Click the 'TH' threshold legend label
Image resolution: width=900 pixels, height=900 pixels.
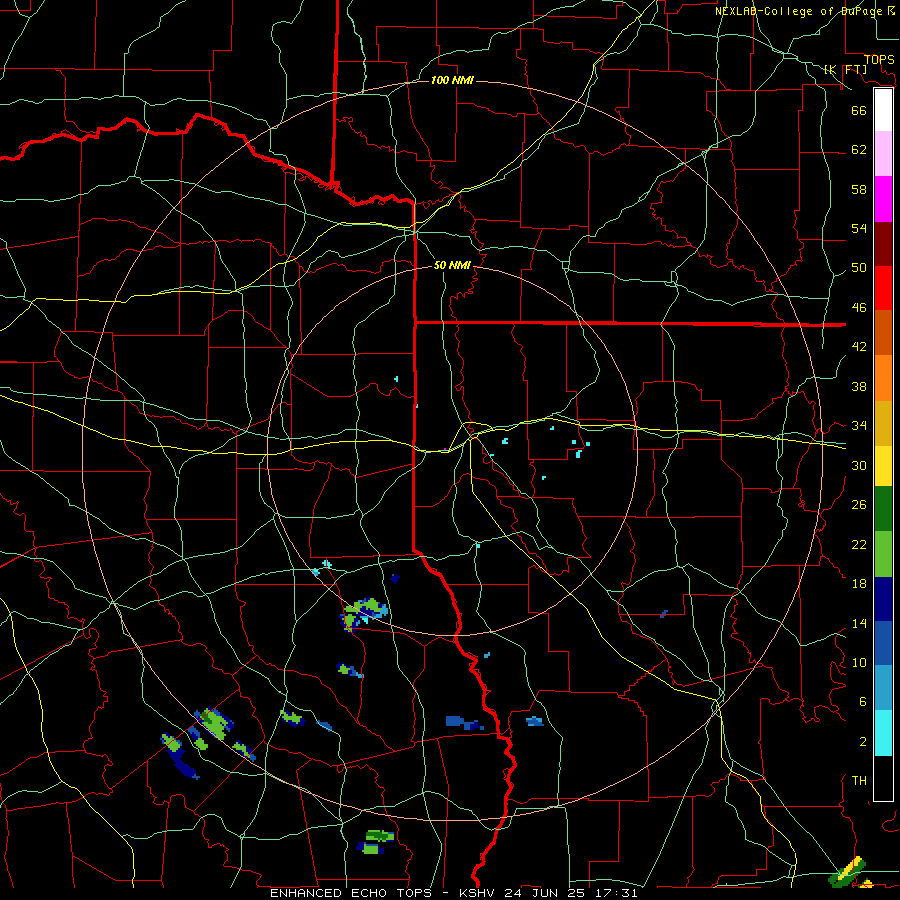(859, 781)
